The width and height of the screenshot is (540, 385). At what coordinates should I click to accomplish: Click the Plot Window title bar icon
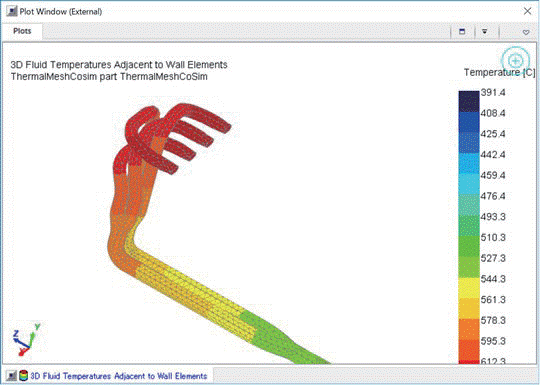pos(12,11)
